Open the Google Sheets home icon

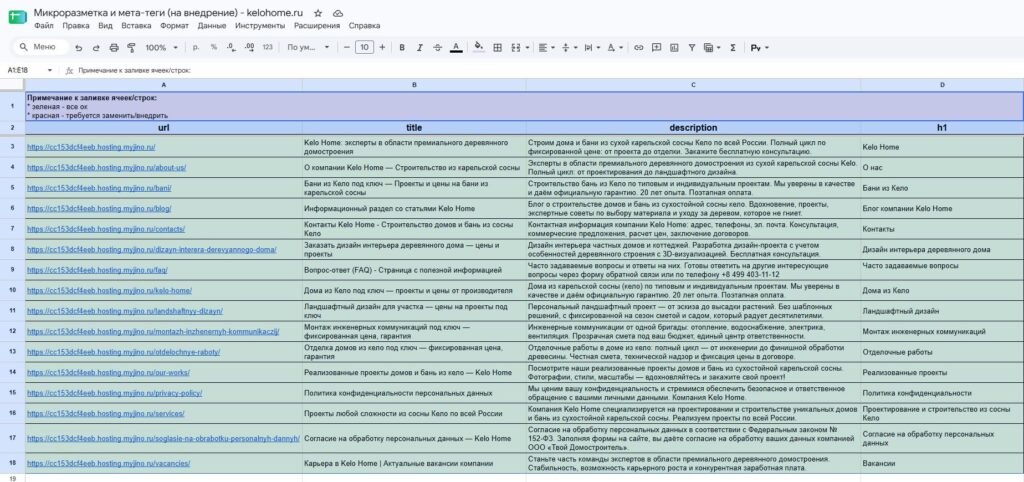pyautogui.click(x=18, y=18)
